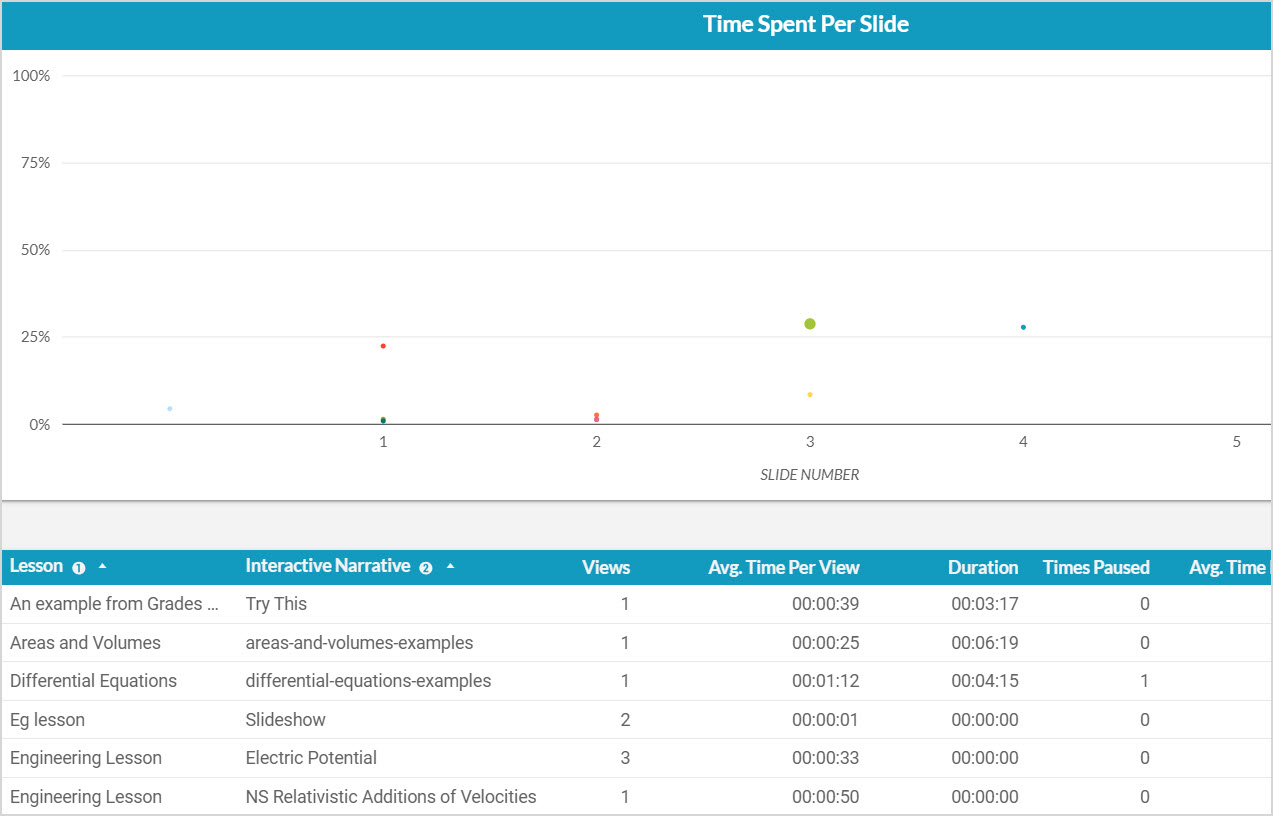
Task: Sort by the Views column header
Action: coord(606,568)
